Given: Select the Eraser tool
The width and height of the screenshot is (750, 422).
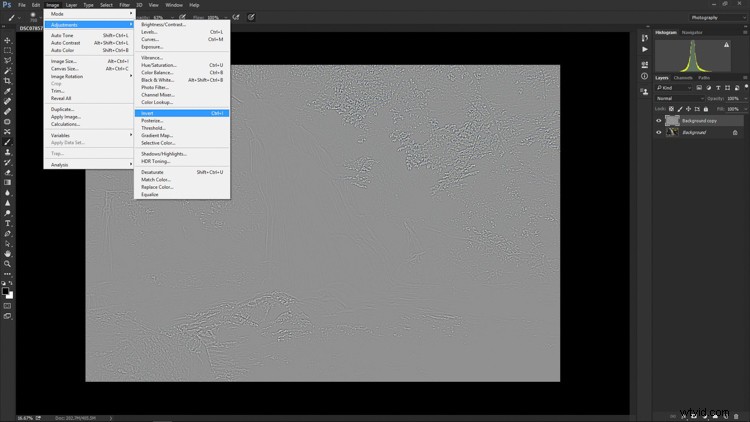Looking at the screenshot, I should coord(8,172).
